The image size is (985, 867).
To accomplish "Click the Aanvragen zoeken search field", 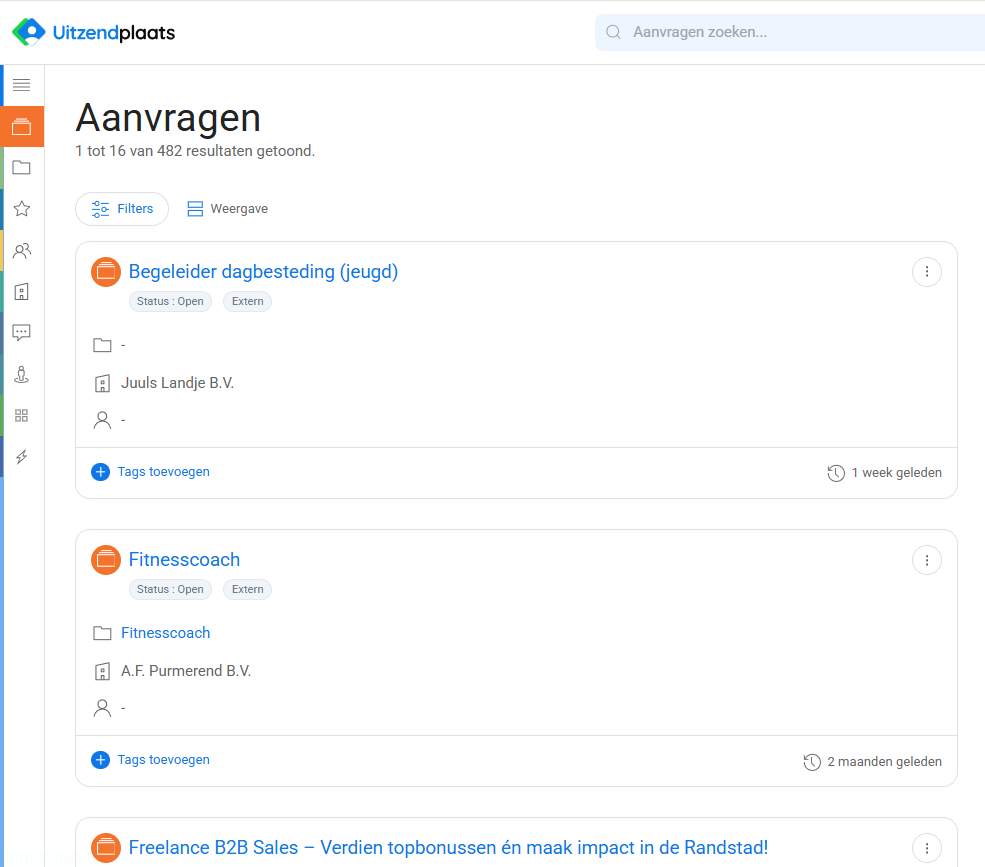I will coord(790,32).
